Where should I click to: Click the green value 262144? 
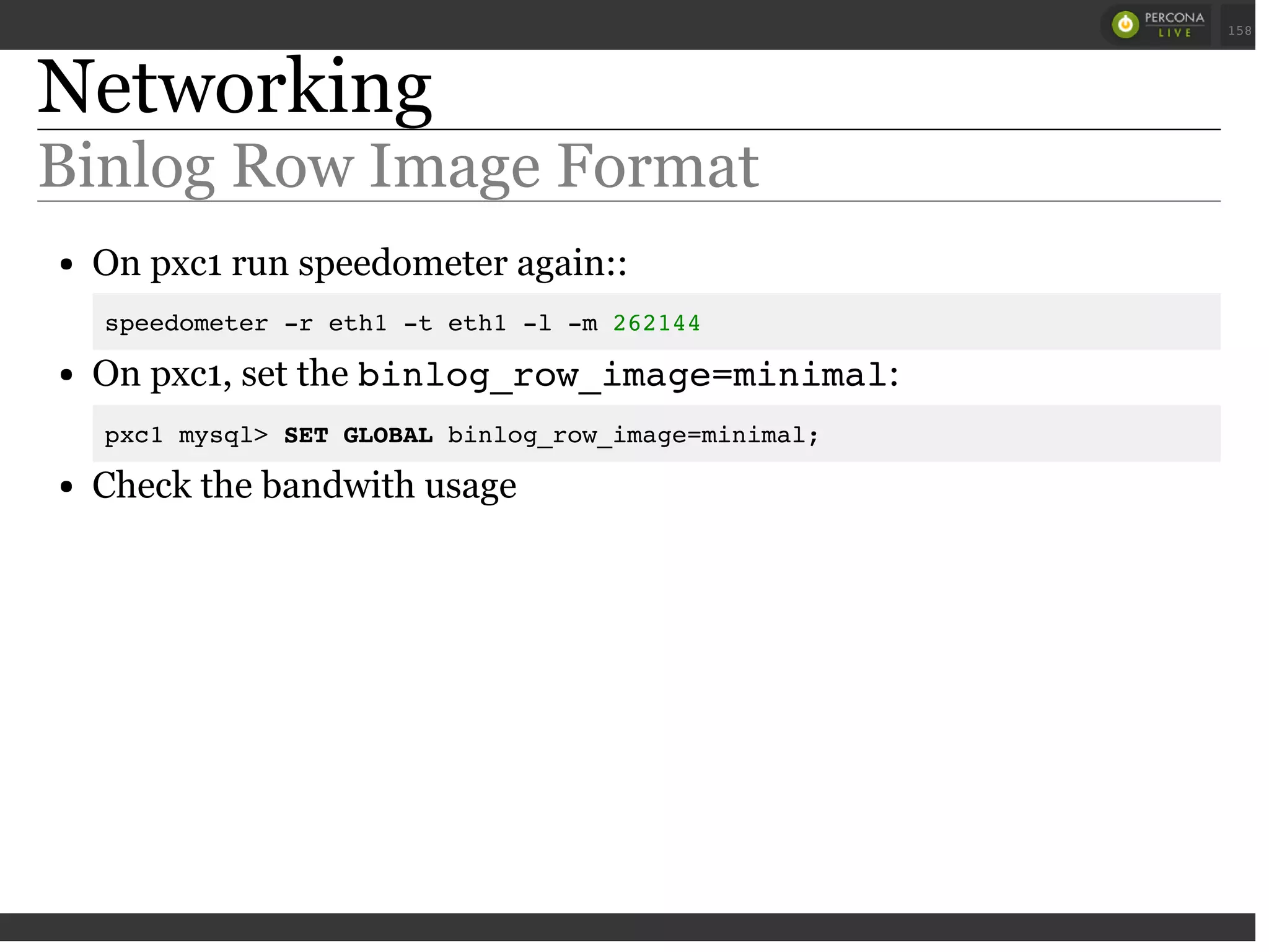coord(656,323)
